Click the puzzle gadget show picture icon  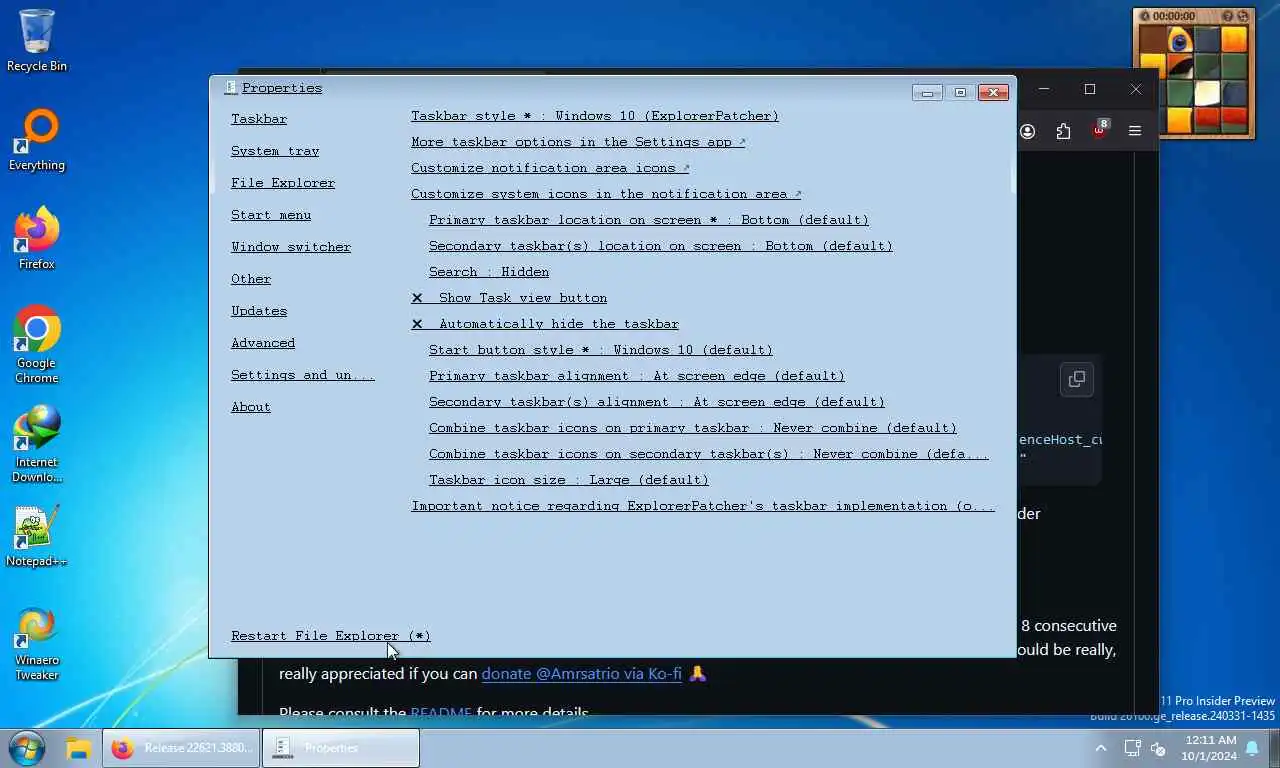[1229, 16]
